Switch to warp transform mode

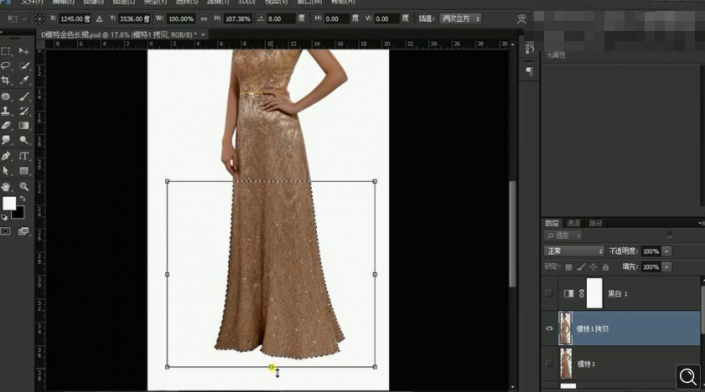pos(522,19)
